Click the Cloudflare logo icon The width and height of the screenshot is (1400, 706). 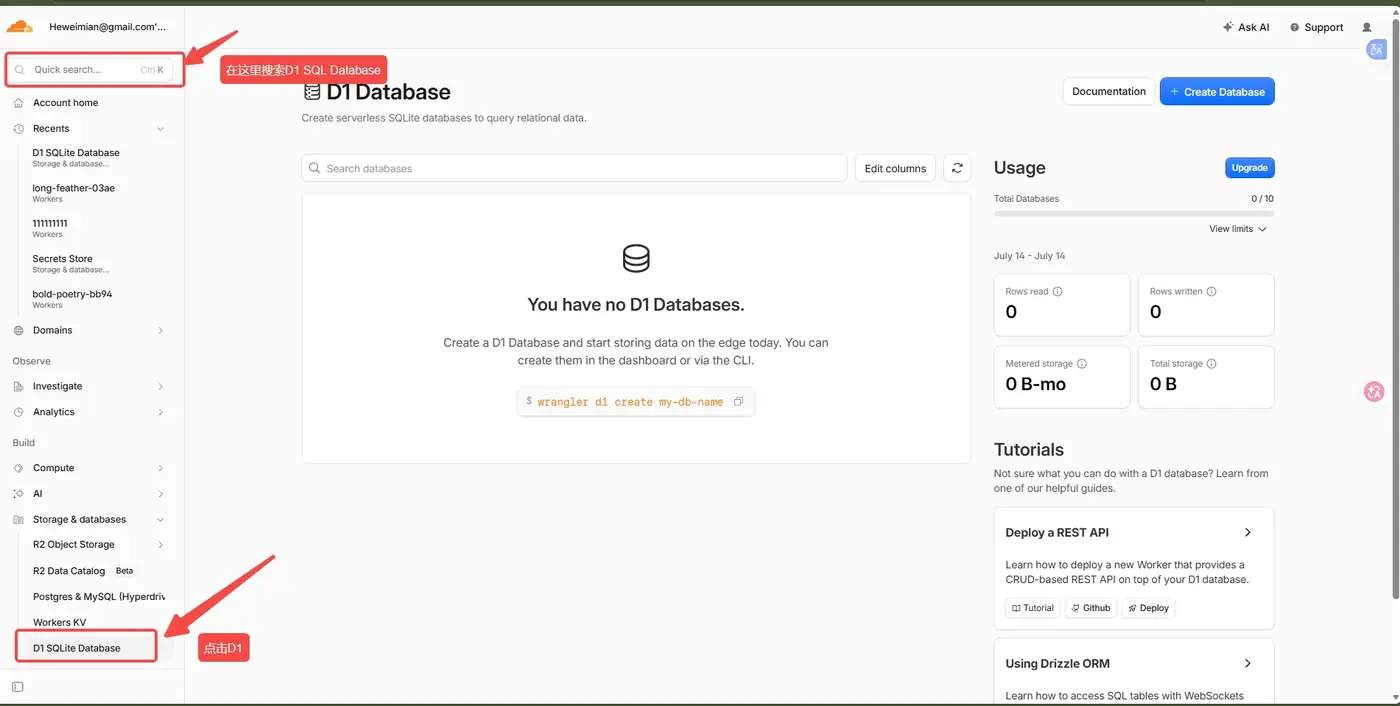(19, 27)
